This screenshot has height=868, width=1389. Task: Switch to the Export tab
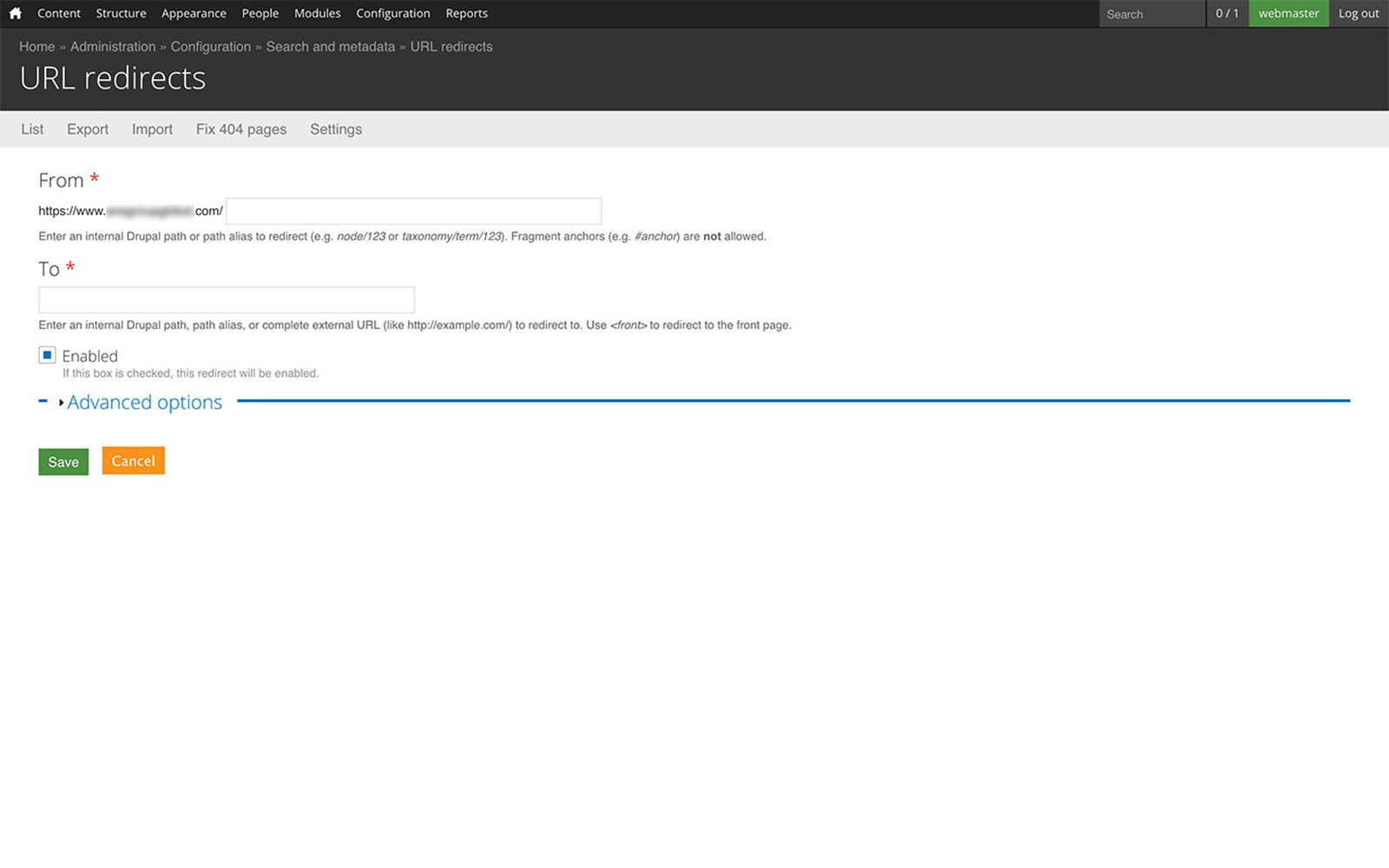point(88,129)
